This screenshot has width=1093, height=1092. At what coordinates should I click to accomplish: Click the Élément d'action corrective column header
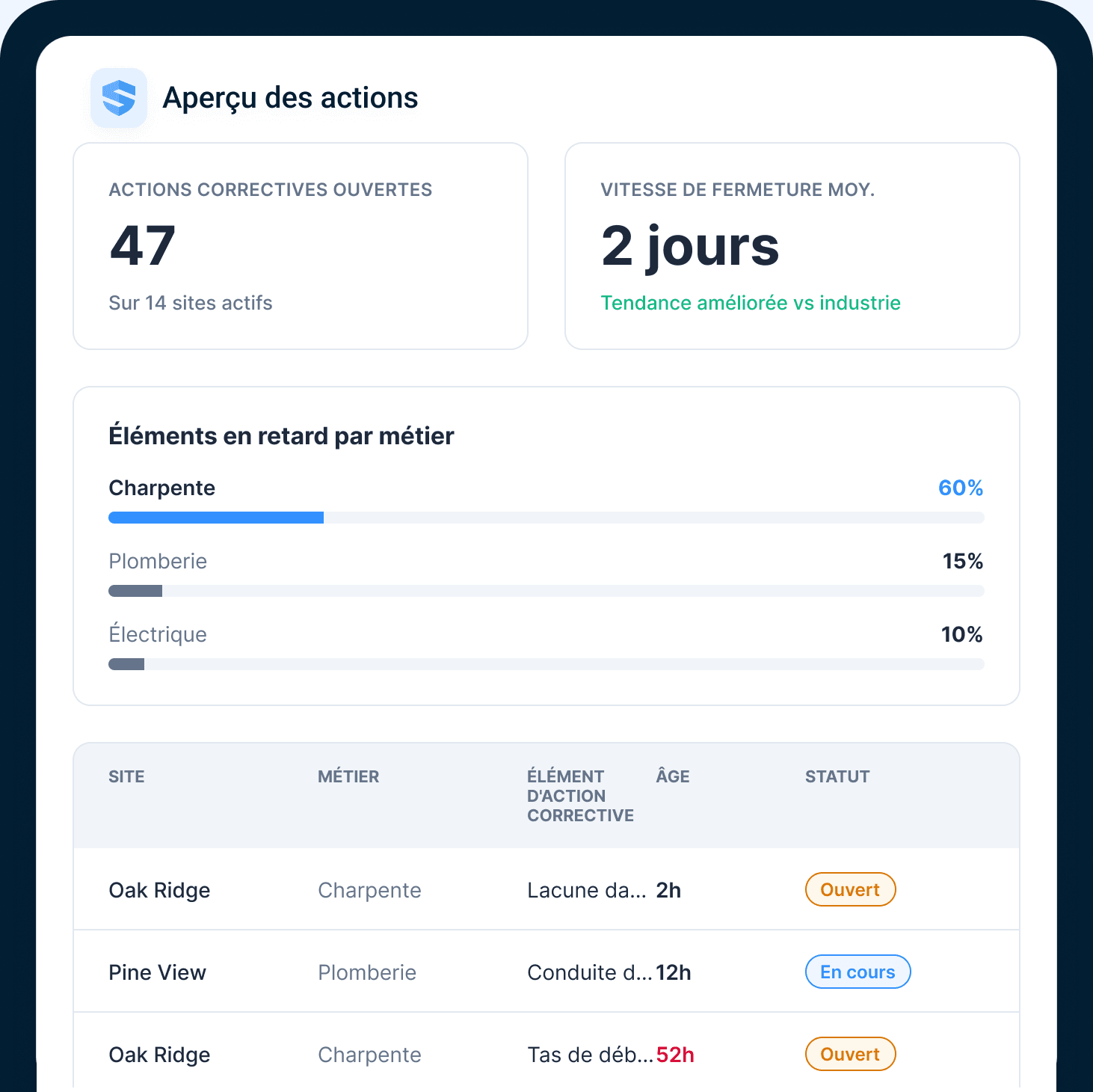tap(581, 796)
